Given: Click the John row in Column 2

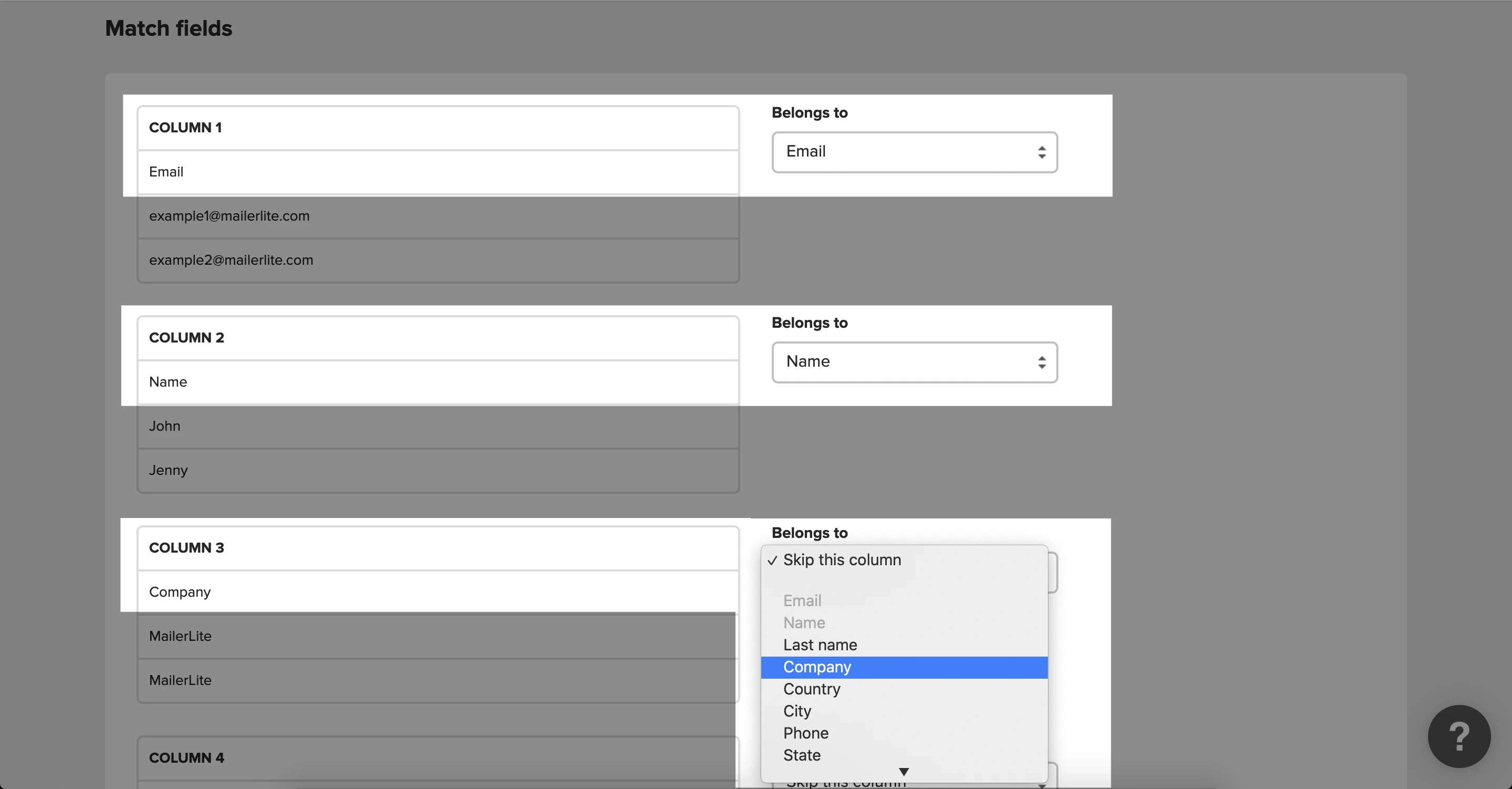Looking at the screenshot, I should coord(437,426).
